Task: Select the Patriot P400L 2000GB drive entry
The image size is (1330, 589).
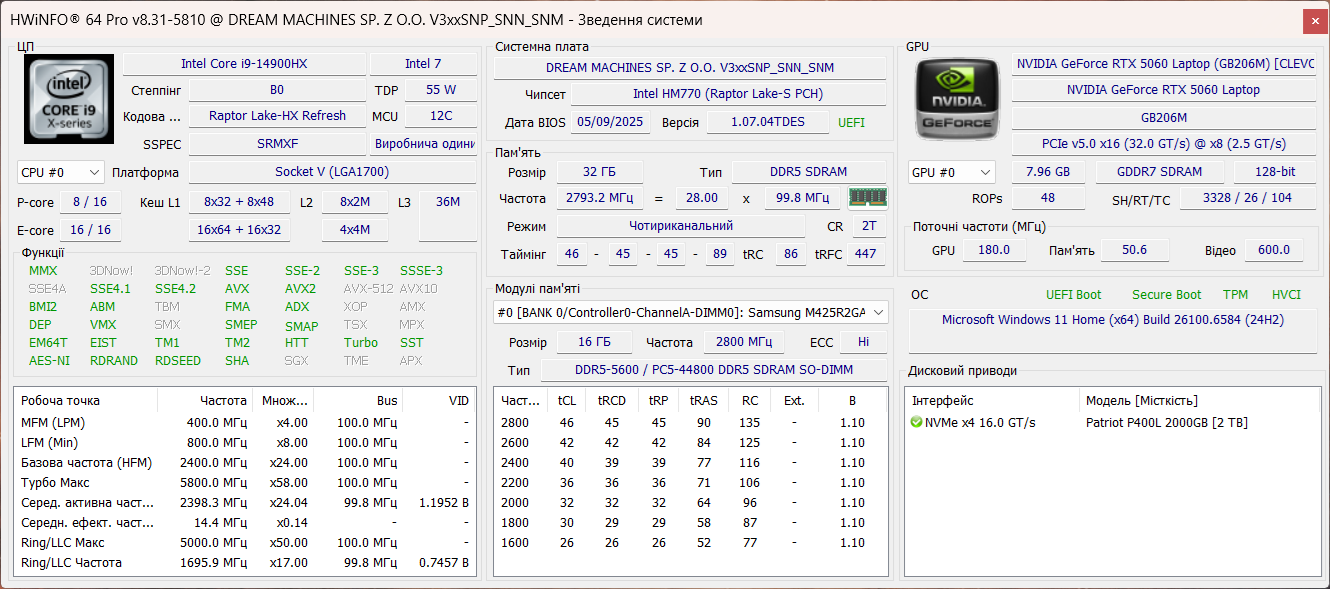Action: point(1166,423)
